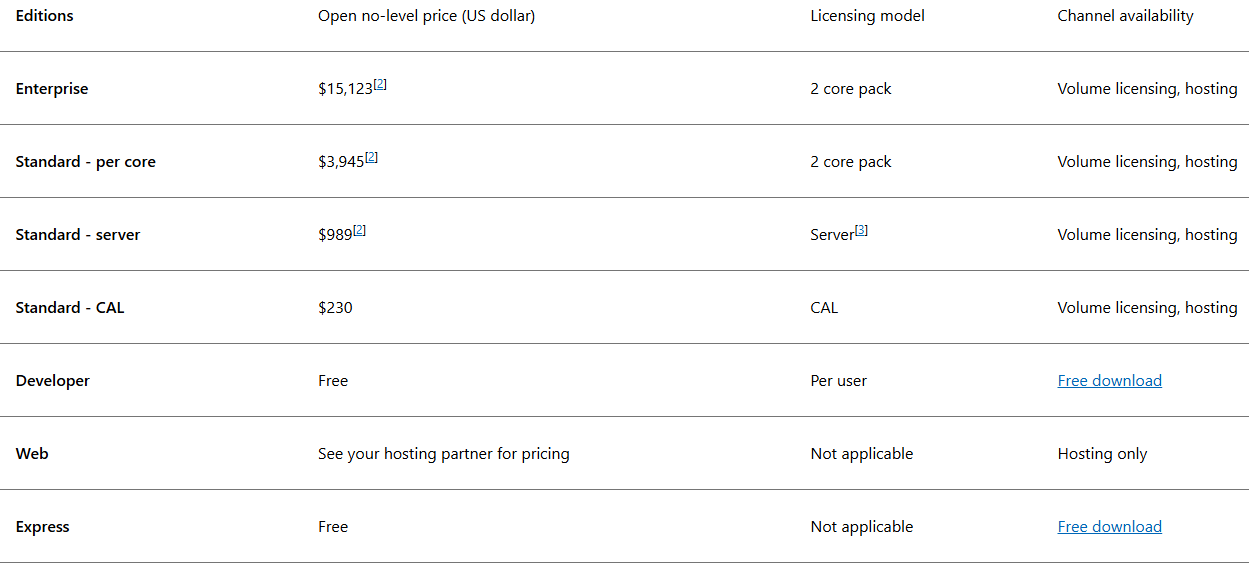Click See your hosting partner for pricing text
Viewport: 1249px width, 574px height.
pyautogui.click(x=443, y=454)
